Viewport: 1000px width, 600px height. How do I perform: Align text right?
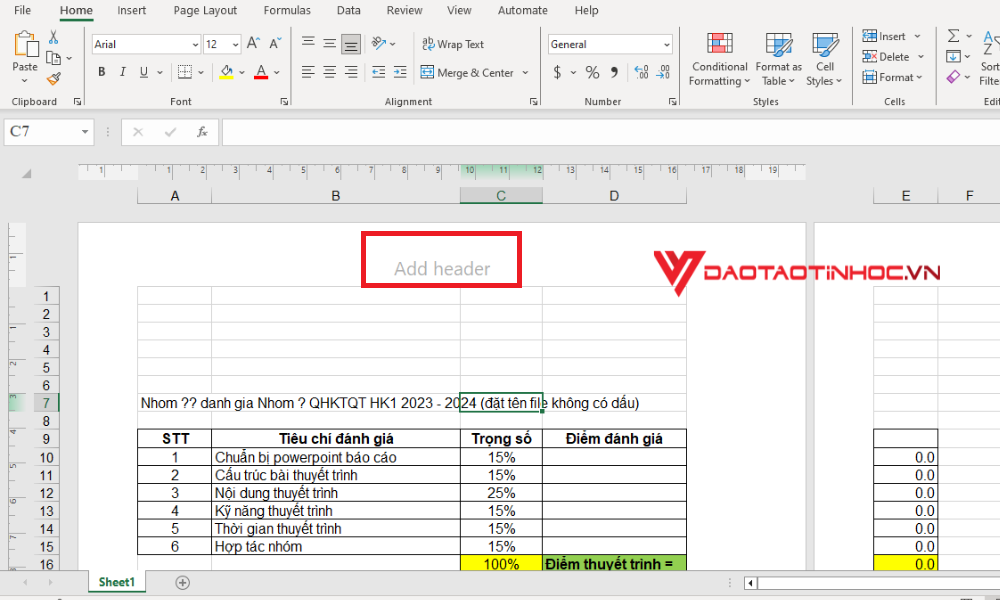351,72
